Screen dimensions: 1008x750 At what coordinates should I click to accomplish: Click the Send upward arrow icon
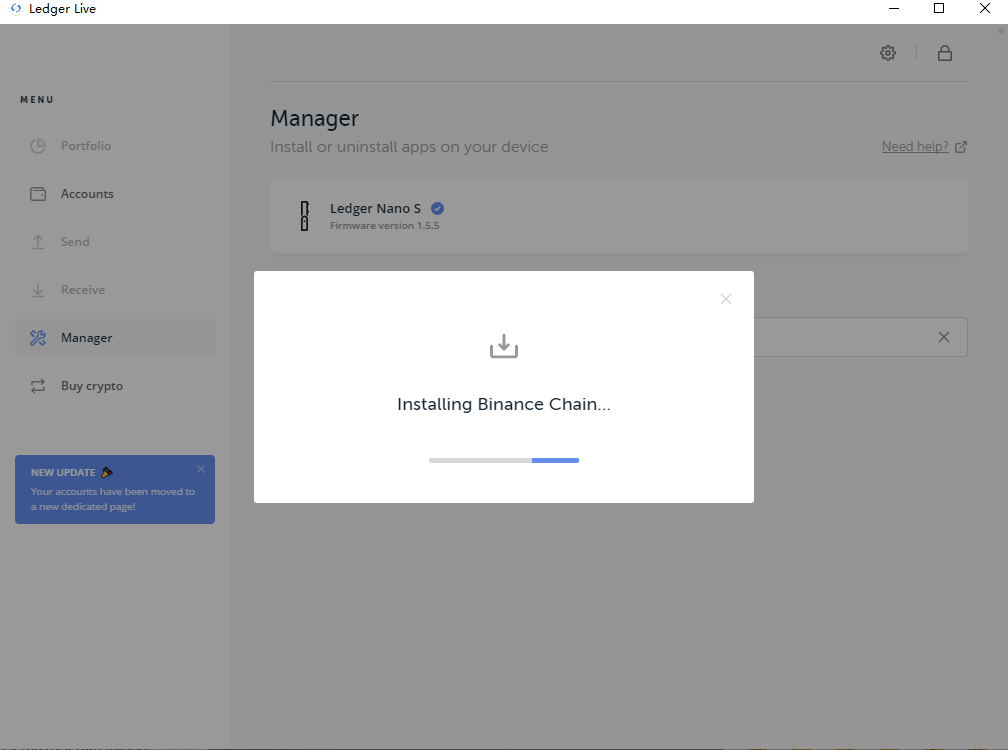point(38,242)
